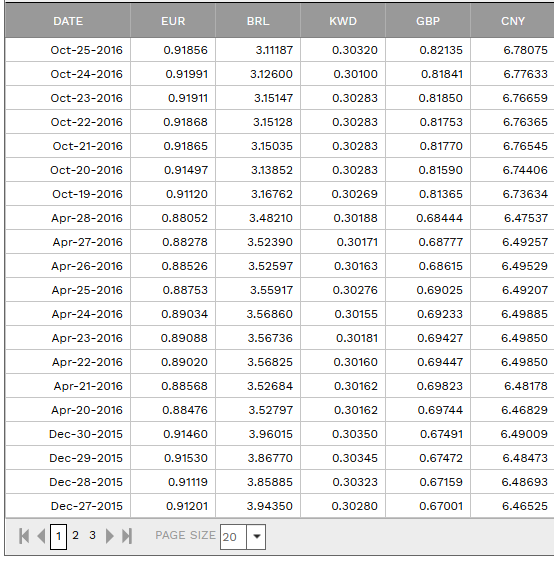
Task: Sort by the EUR column header
Action: click(x=173, y=21)
